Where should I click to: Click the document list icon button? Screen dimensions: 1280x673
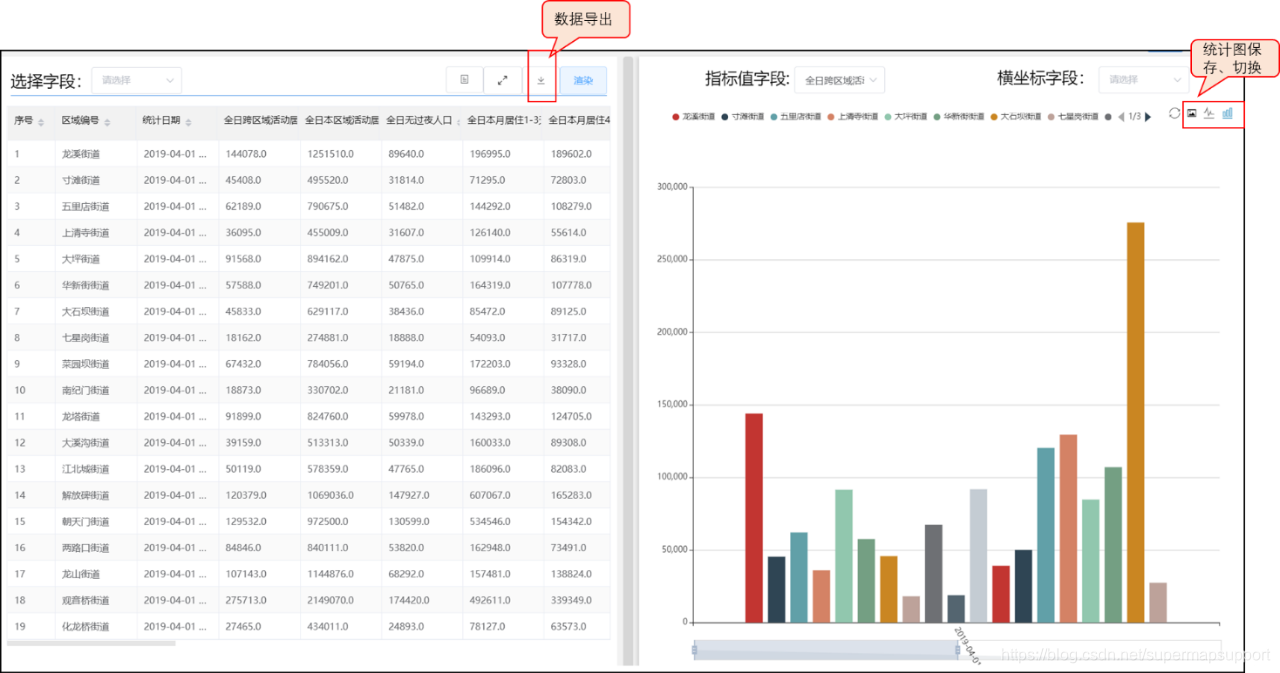pyautogui.click(x=464, y=80)
